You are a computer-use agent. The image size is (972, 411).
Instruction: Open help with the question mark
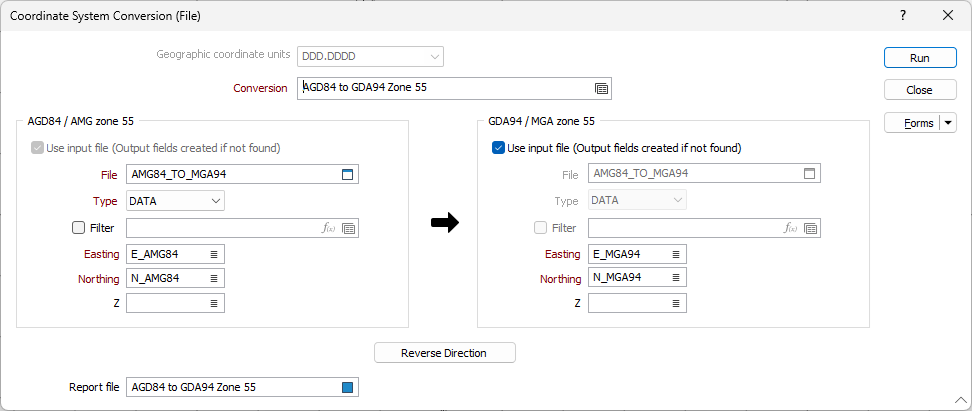click(x=903, y=15)
